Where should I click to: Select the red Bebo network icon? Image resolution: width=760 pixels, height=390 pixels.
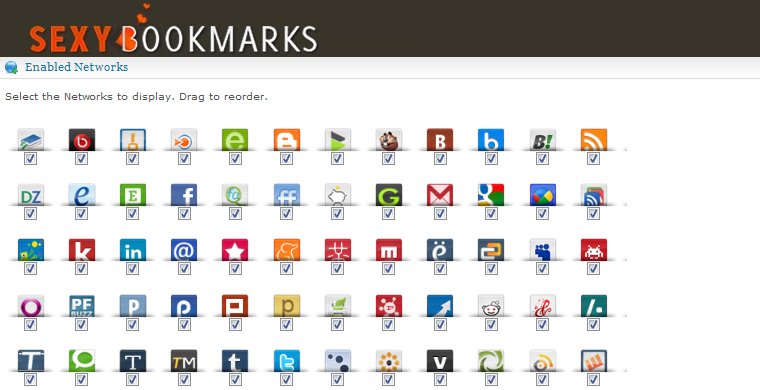(x=81, y=140)
